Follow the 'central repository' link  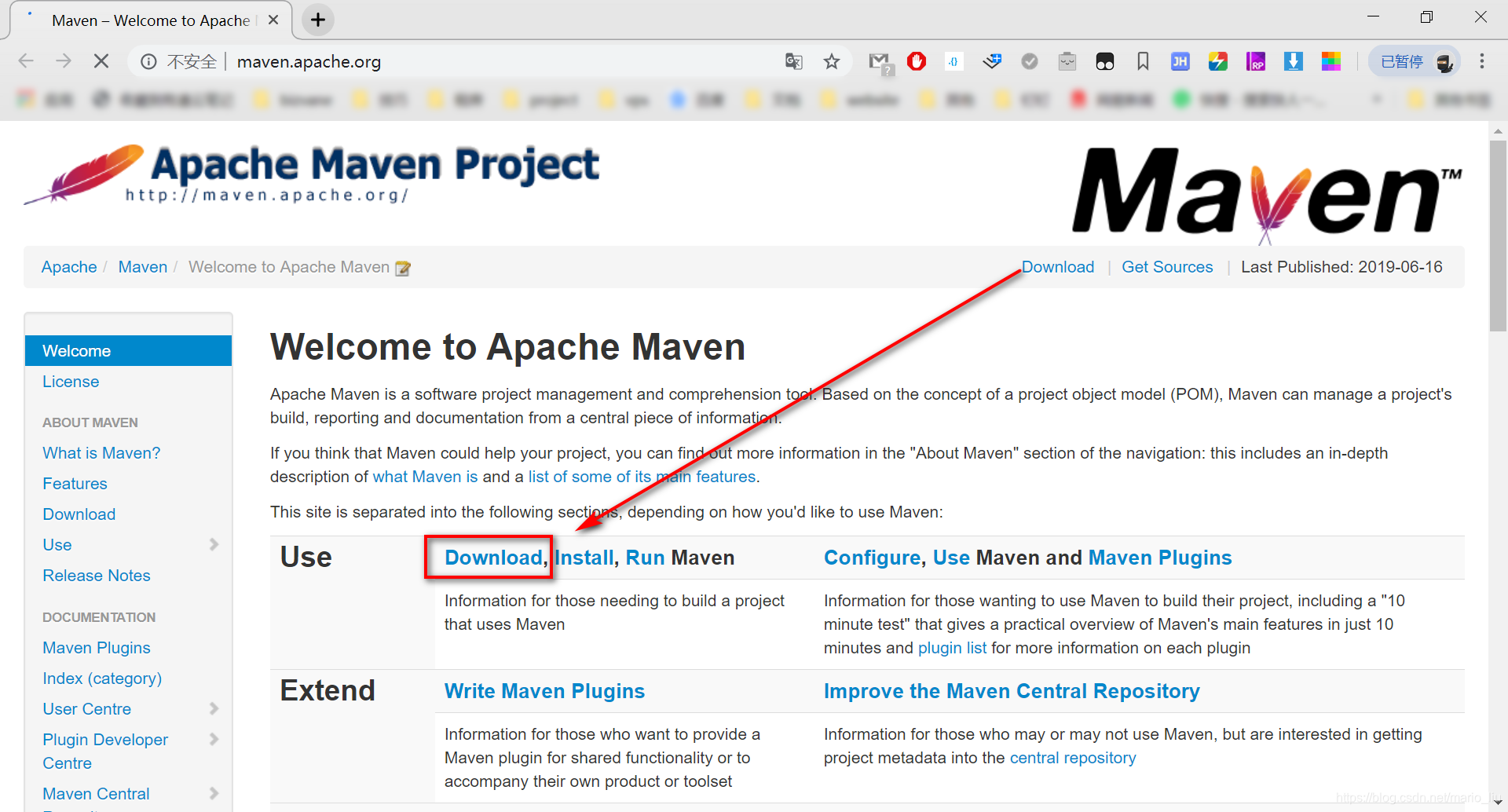(x=1073, y=758)
